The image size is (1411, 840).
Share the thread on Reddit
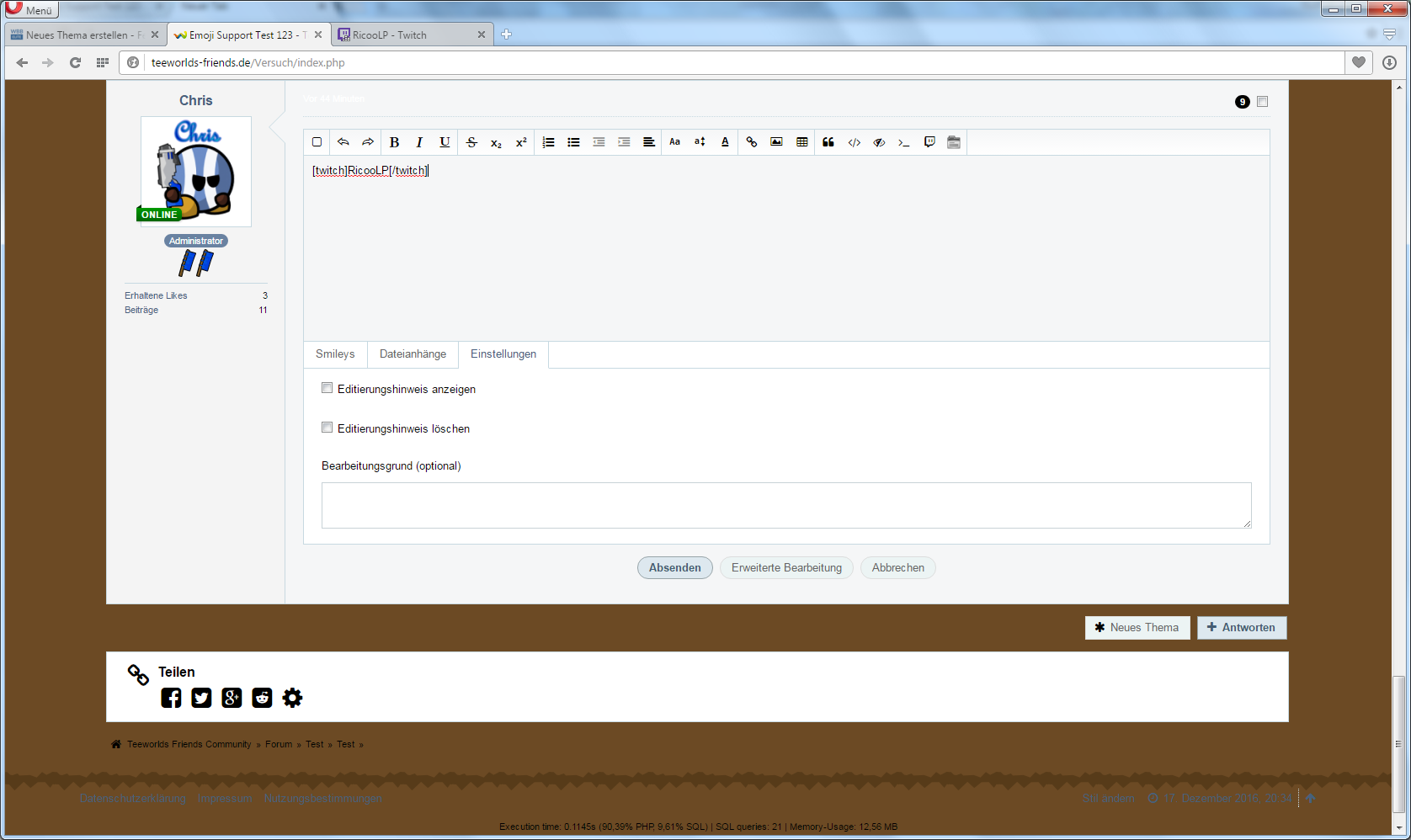click(x=262, y=698)
